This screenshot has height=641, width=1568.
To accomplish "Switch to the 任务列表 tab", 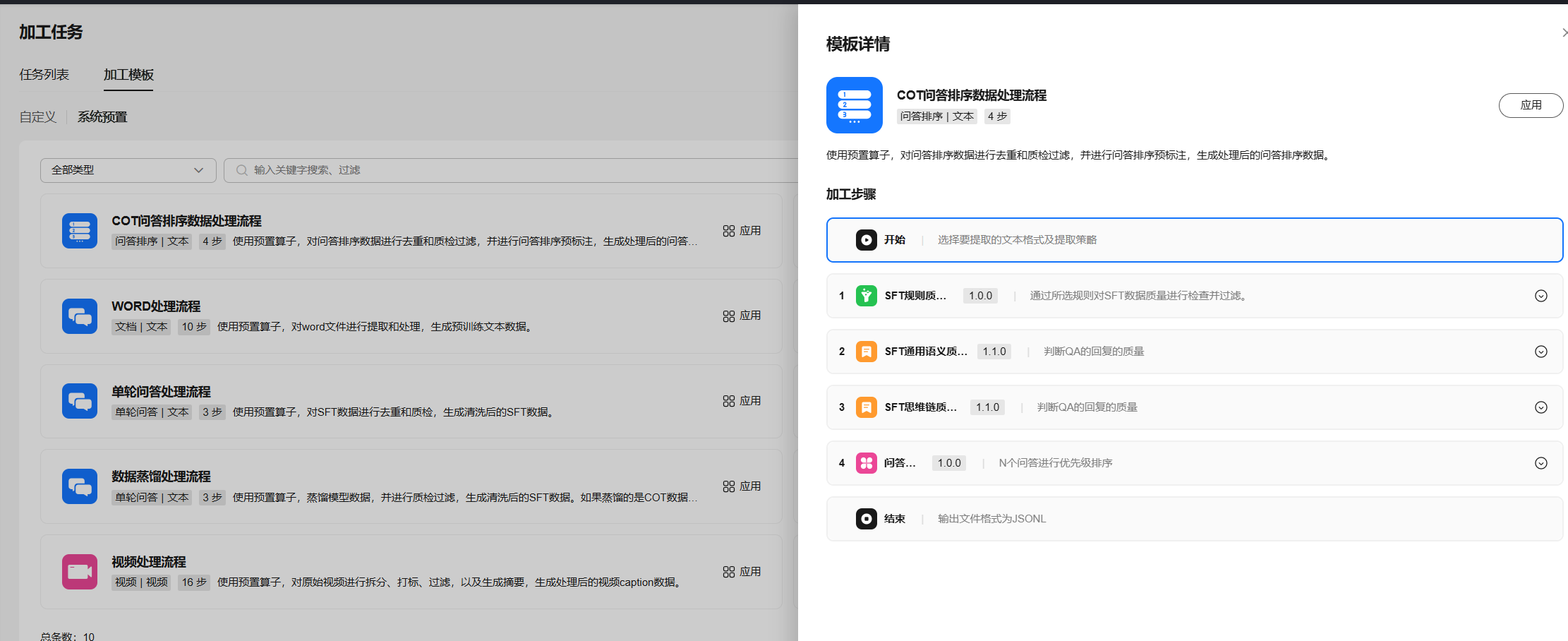I will (44, 75).
